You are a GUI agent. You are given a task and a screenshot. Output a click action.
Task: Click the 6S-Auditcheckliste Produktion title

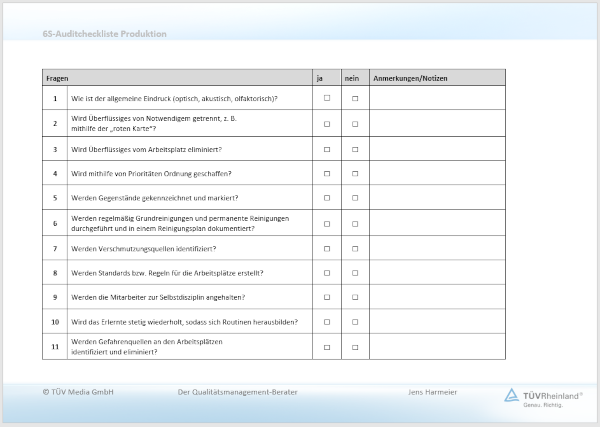point(105,34)
